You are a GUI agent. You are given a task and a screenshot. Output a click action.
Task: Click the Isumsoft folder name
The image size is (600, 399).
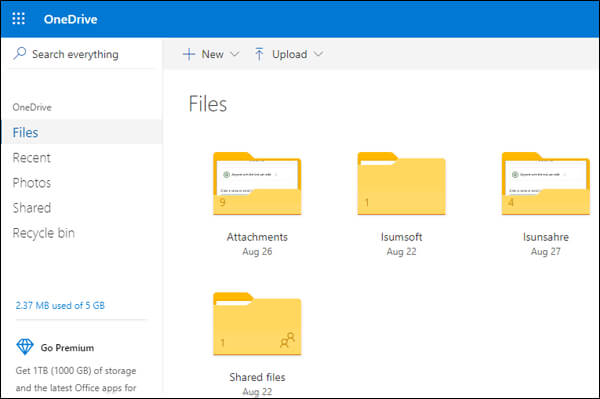pos(401,237)
